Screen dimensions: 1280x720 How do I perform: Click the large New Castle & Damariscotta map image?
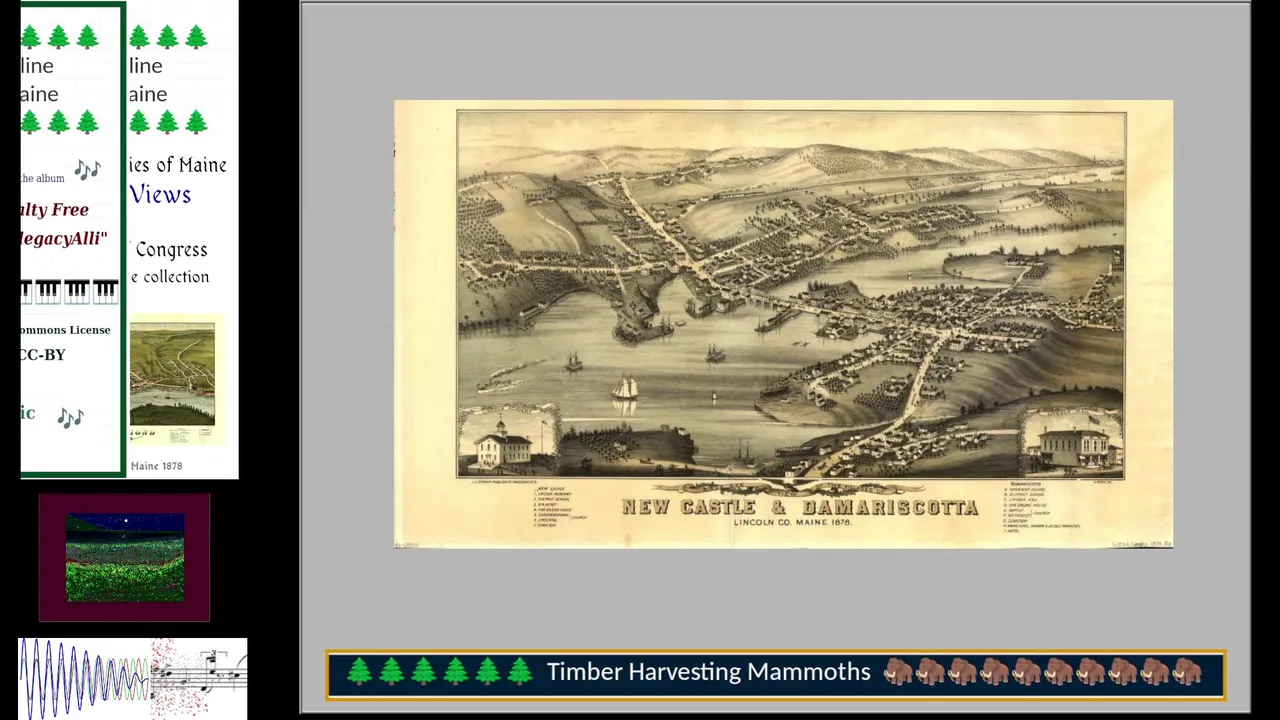(784, 324)
